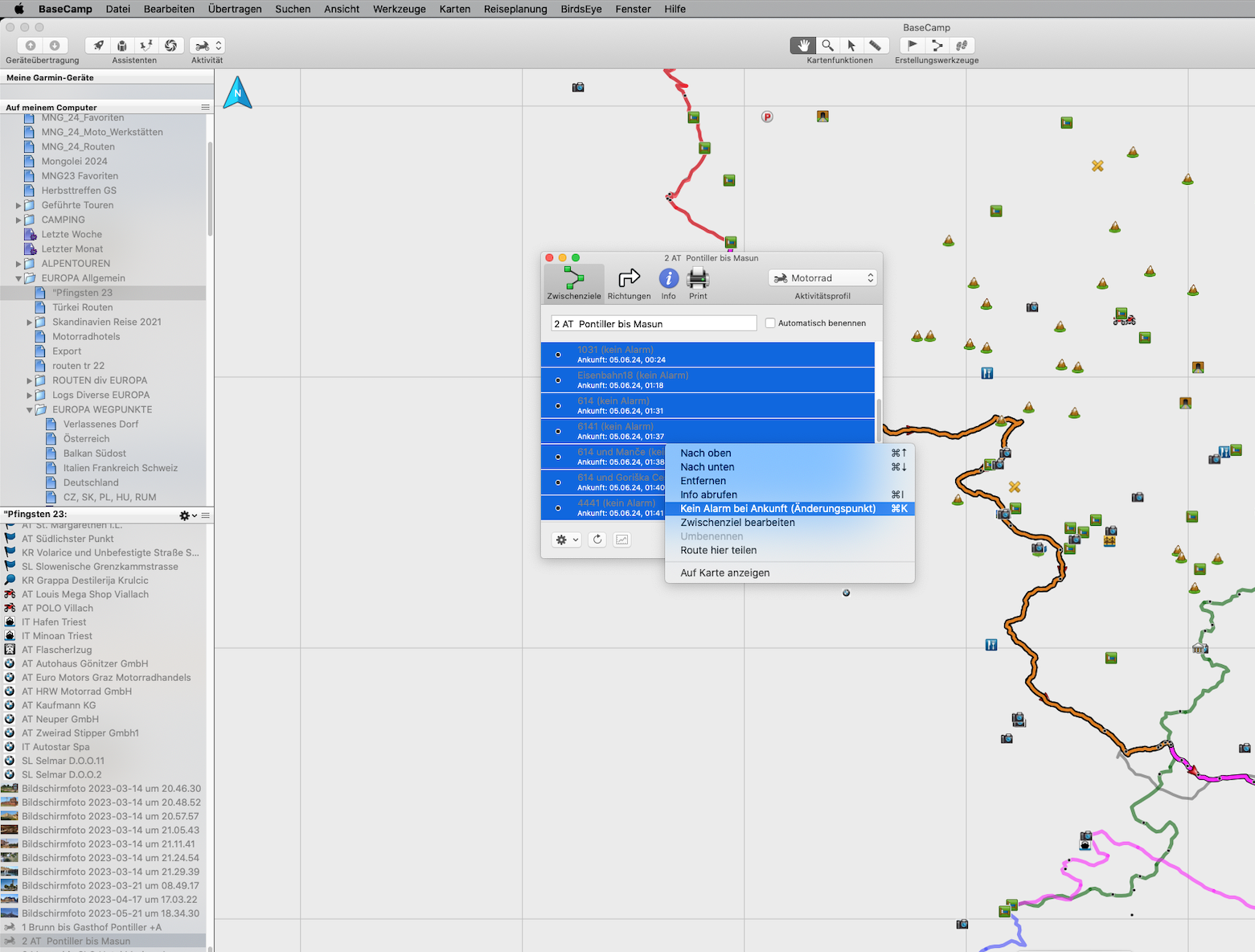
Task: Switch to Zwischenziele tab in route dialog
Action: pos(574,284)
